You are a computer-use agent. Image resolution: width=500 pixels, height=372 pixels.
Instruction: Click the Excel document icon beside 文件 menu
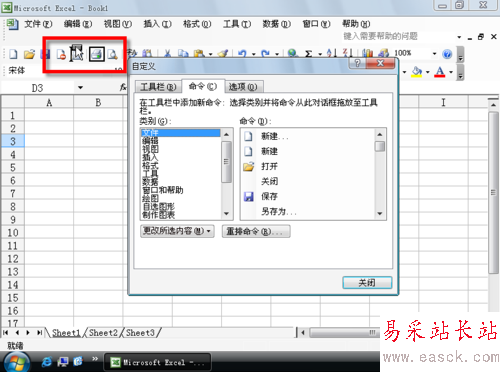pos(13,24)
